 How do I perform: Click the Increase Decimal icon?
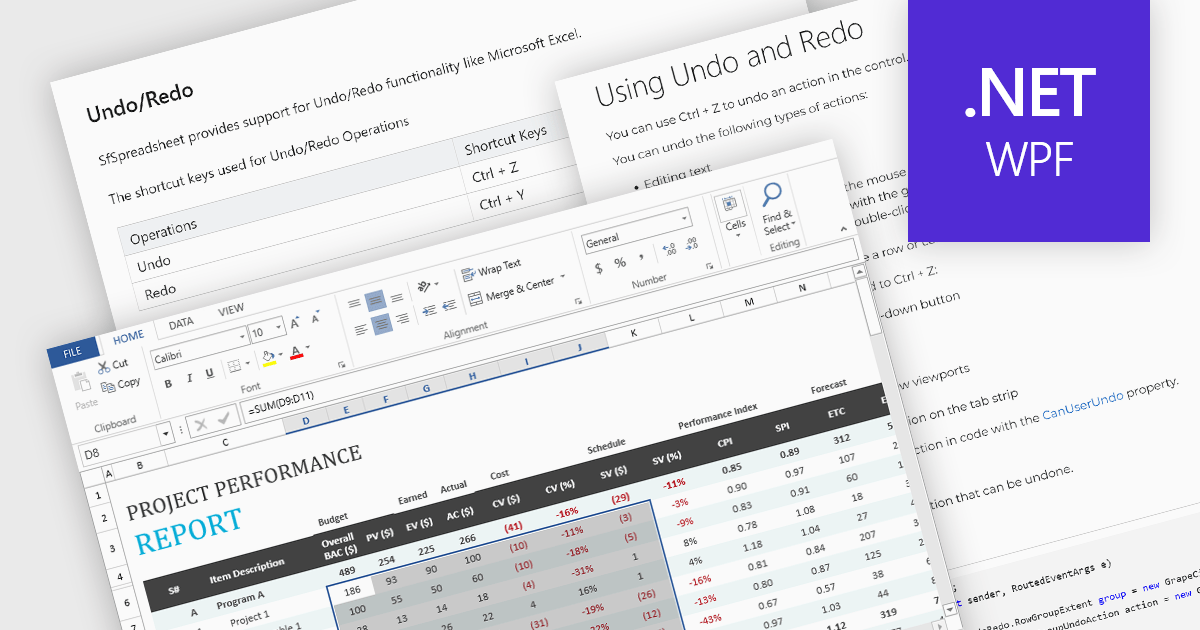coord(669,248)
